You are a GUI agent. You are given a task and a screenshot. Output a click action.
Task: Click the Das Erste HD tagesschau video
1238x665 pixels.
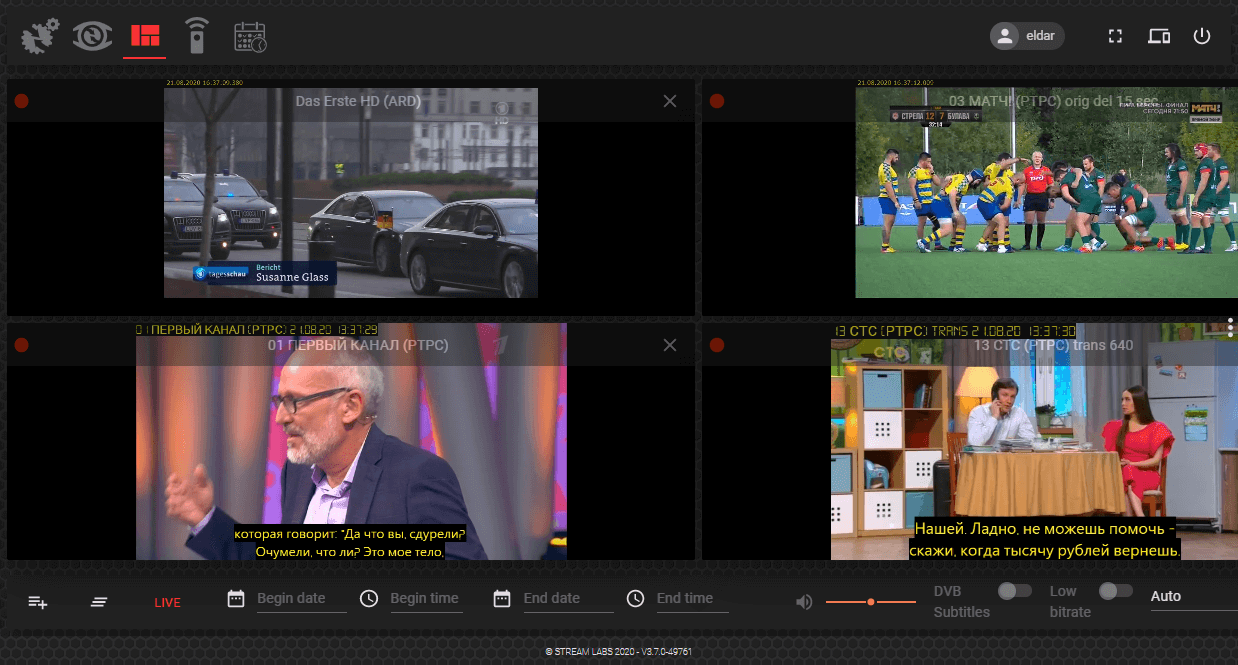pyautogui.click(x=351, y=193)
